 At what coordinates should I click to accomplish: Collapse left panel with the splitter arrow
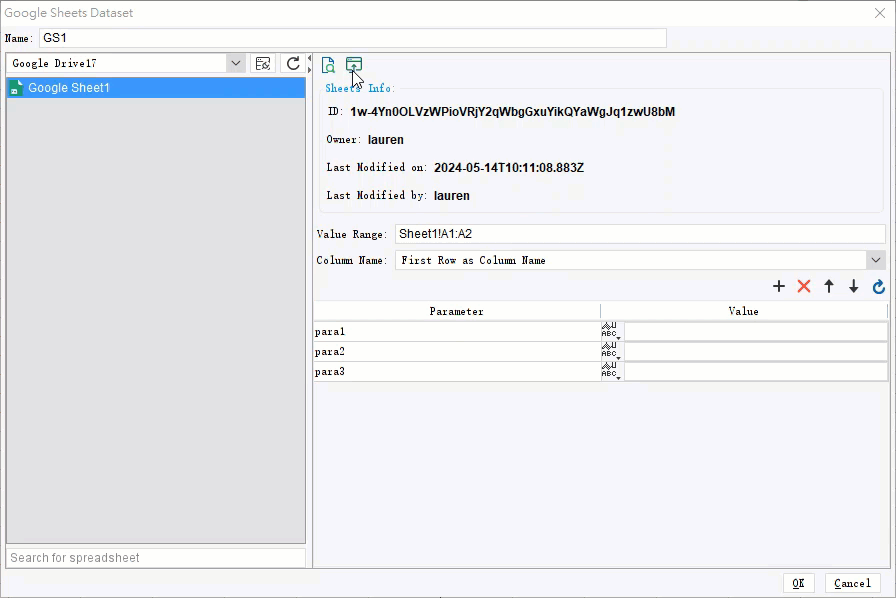[309, 58]
